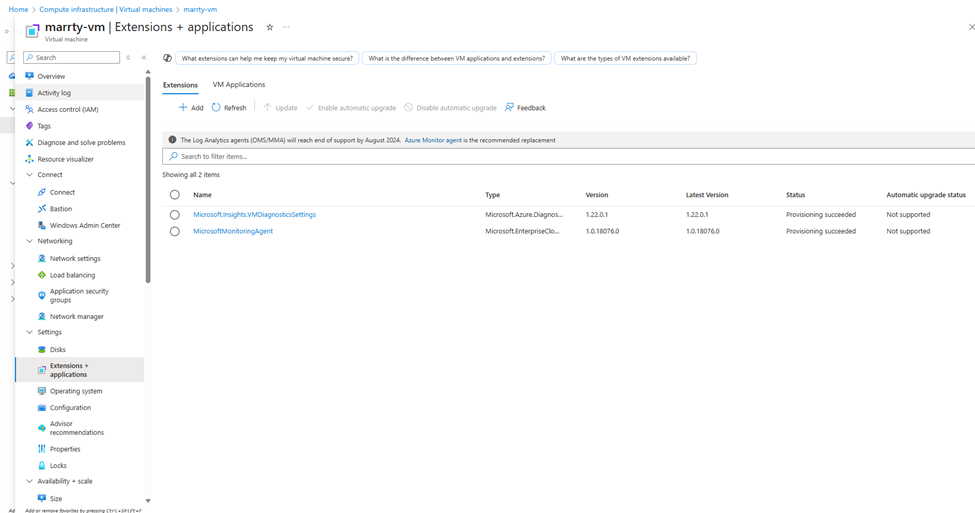Viewport: 975px width, 513px height.
Task: Click the MicrosoftMonitoringAgent extension link
Action: point(233,231)
